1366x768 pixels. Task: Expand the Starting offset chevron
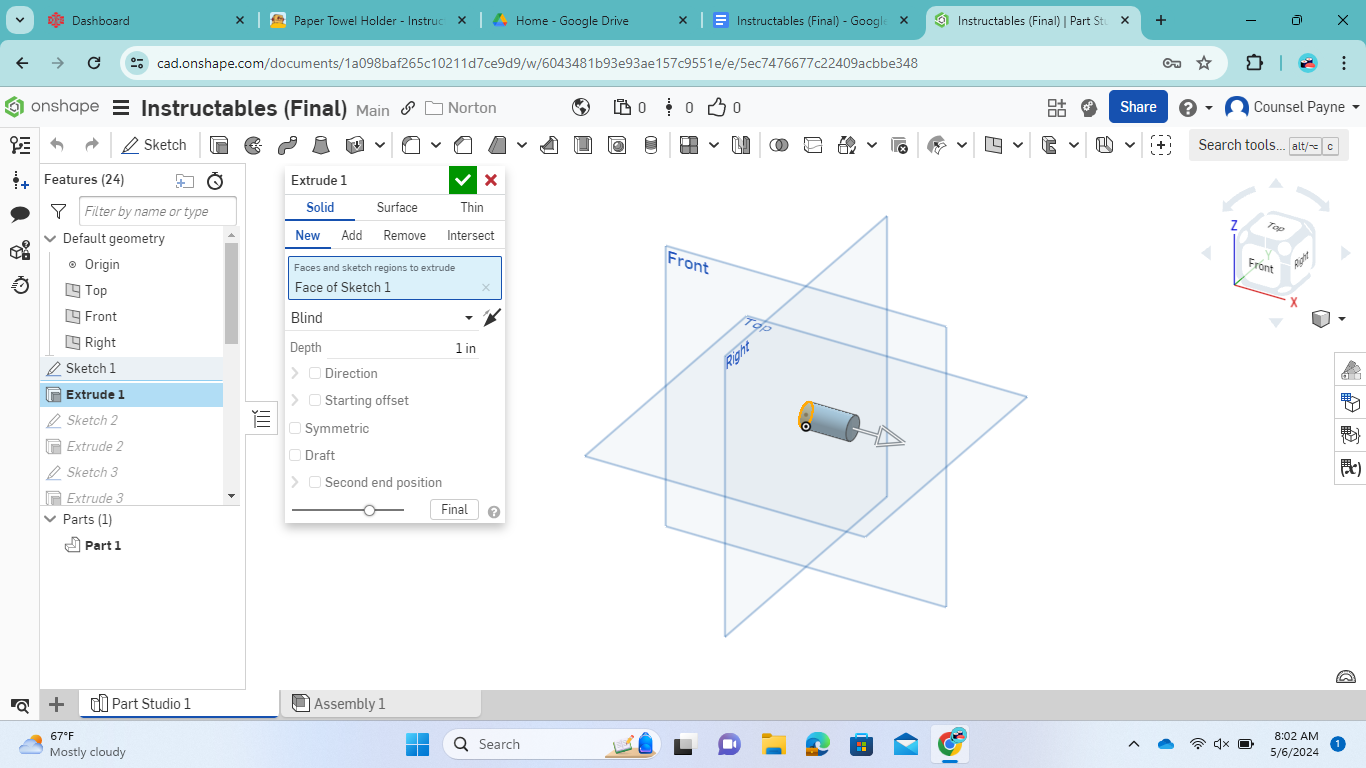click(295, 400)
